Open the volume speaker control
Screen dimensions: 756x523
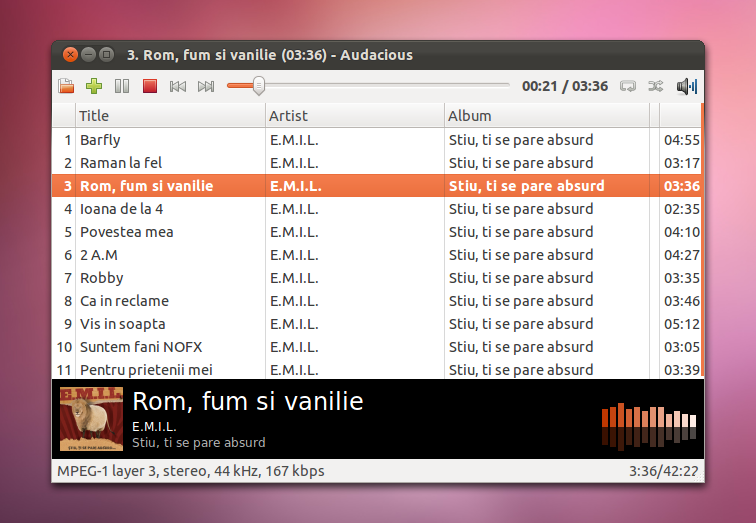tap(687, 86)
